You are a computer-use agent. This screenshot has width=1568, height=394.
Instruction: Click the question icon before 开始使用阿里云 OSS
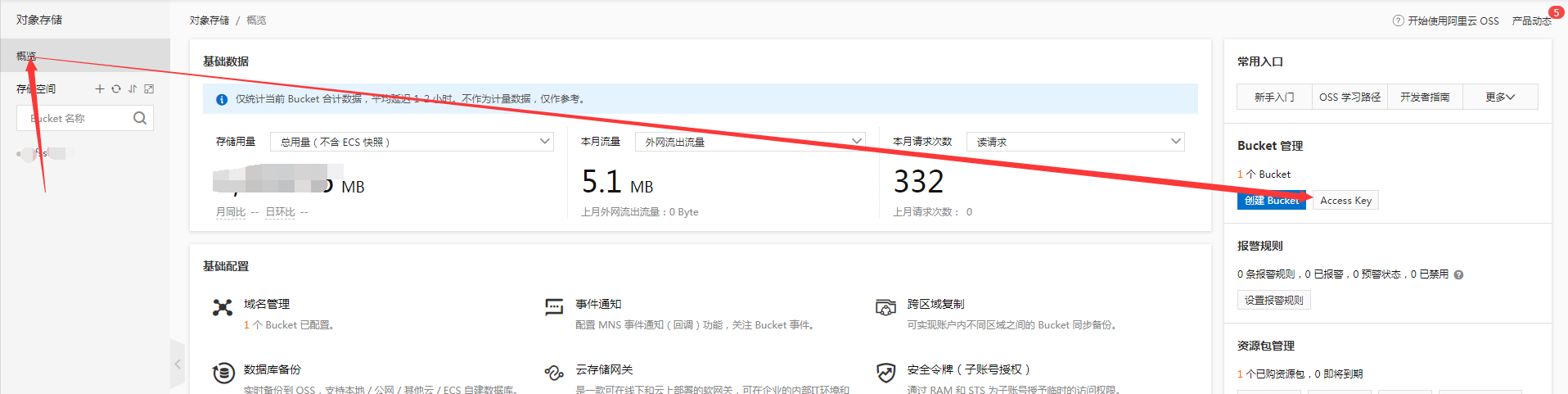click(1398, 20)
